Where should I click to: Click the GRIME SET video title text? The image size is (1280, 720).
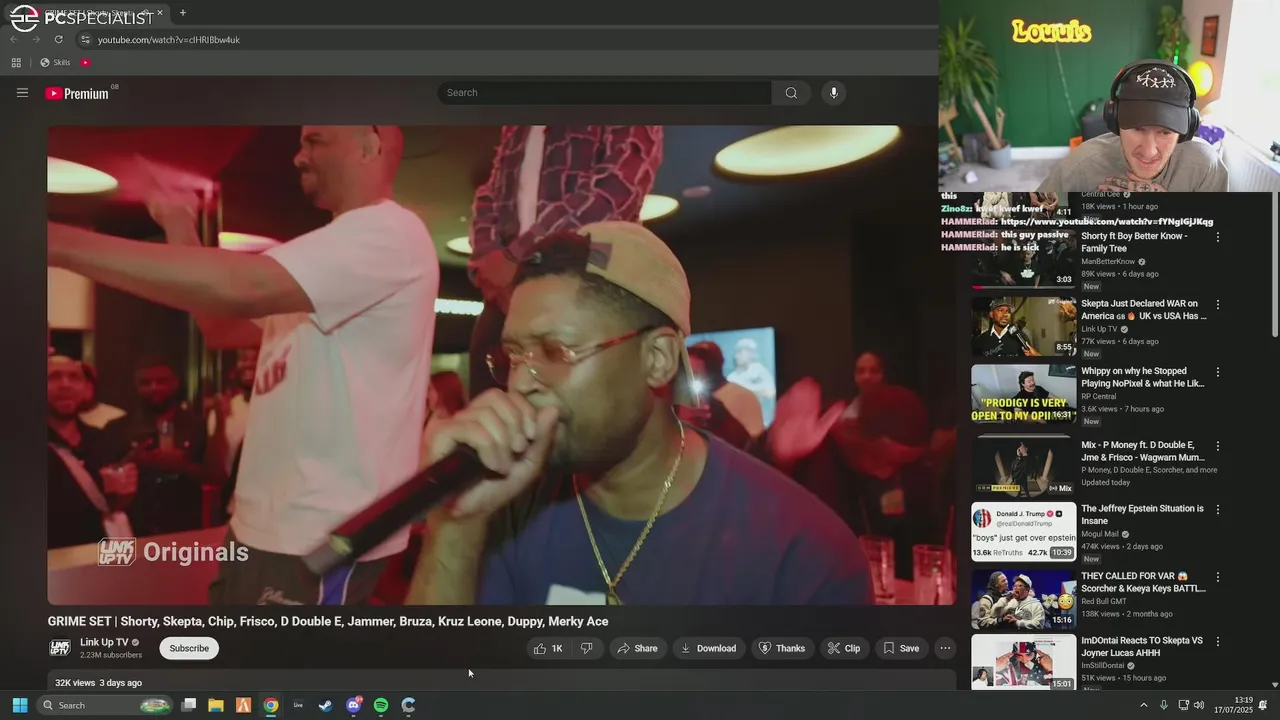328,621
